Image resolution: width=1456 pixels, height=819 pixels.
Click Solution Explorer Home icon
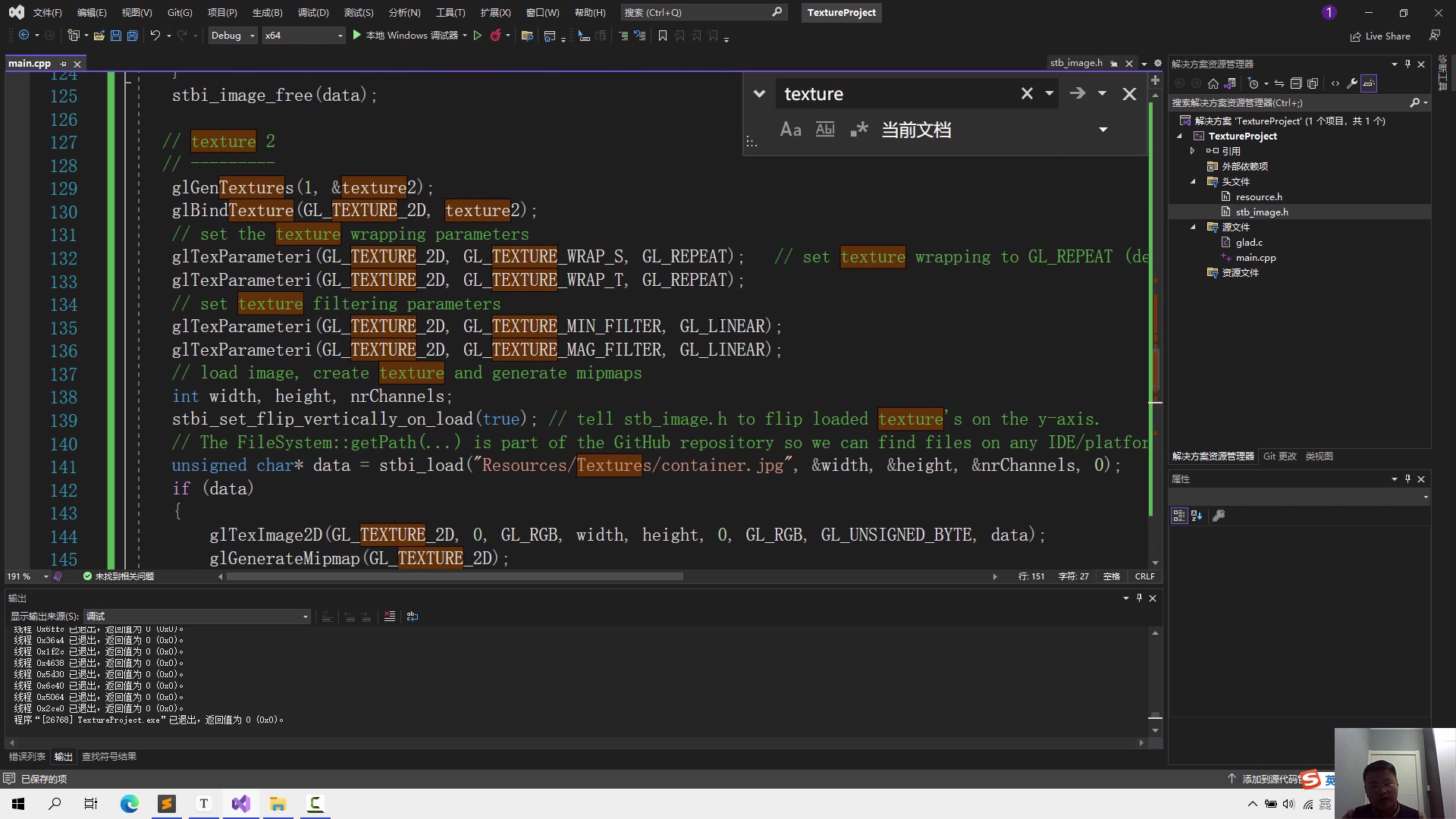point(1213,83)
